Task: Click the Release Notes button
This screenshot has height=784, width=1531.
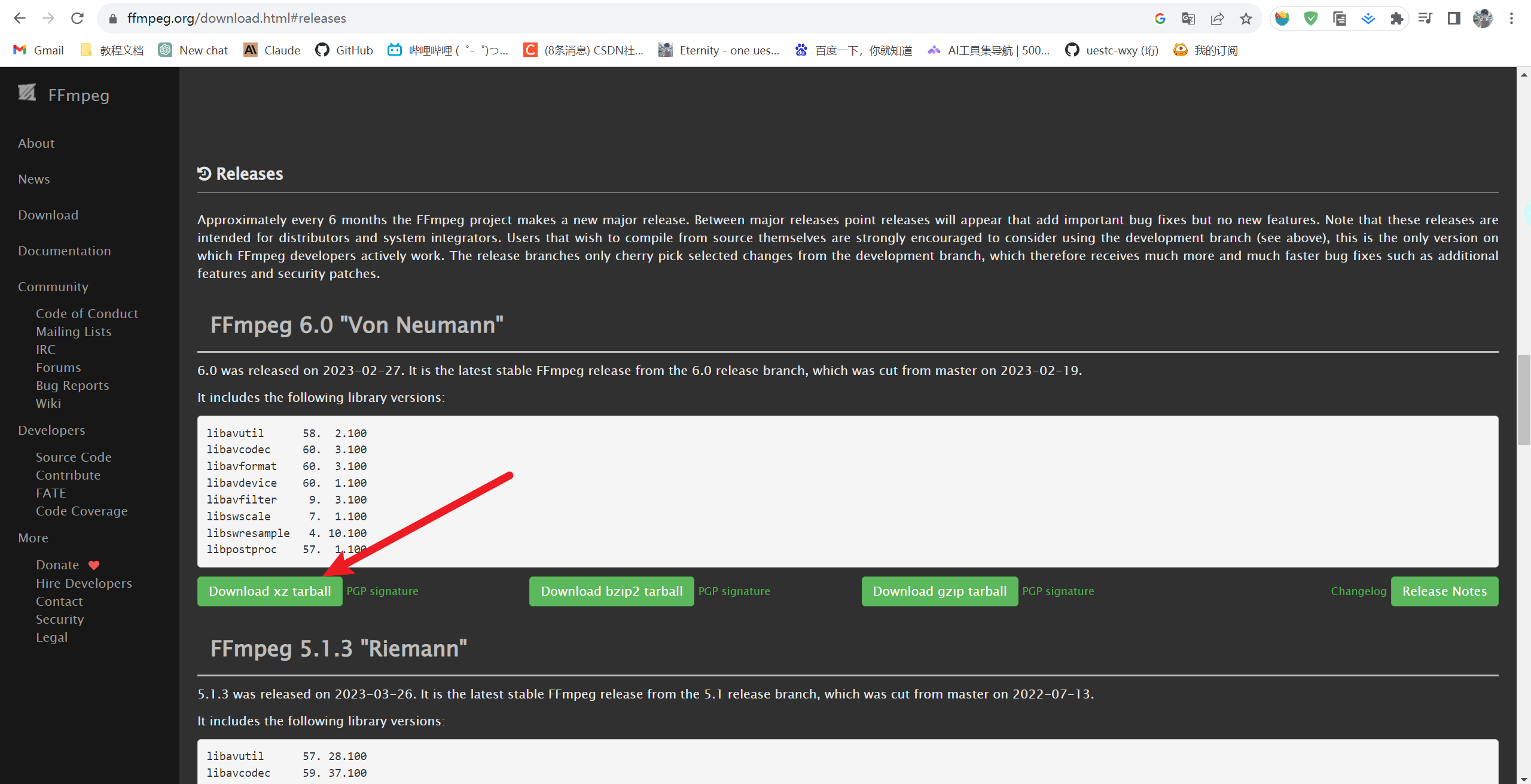Action: pos(1444,591)
